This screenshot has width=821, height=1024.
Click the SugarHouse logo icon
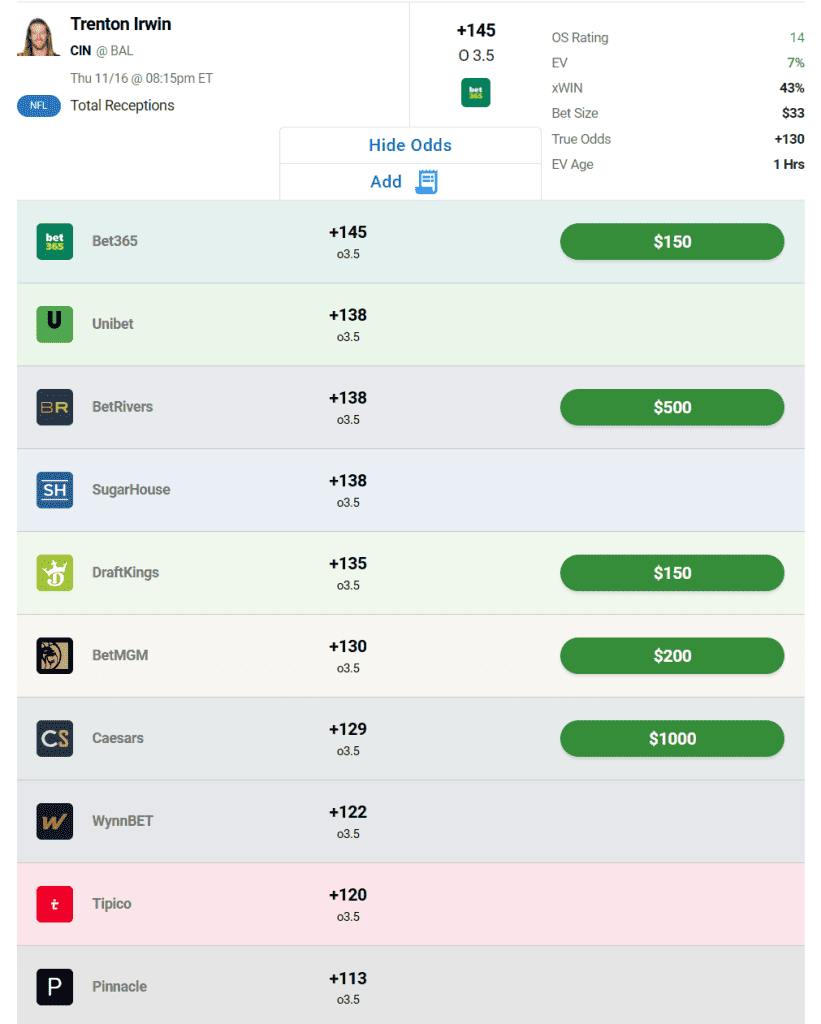pos(54,490)
